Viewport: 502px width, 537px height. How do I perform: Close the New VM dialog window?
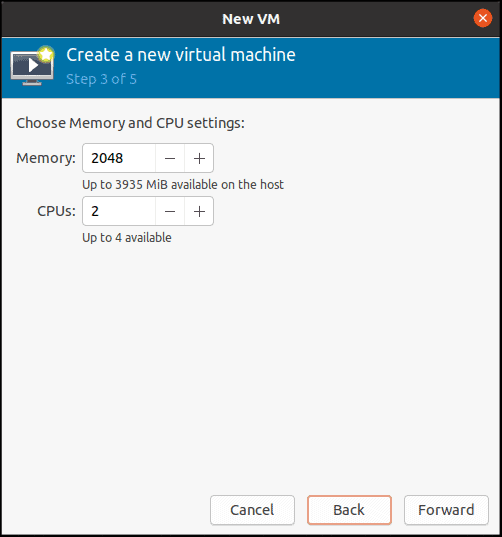[483, 18]
